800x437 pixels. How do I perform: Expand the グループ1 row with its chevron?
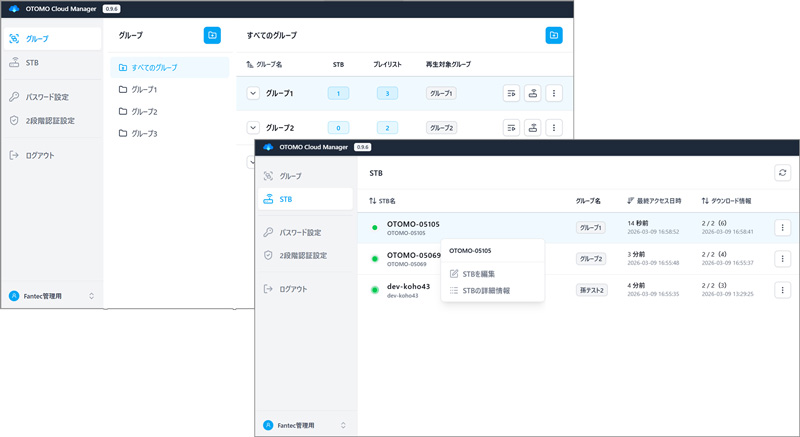tap(253, 93)
